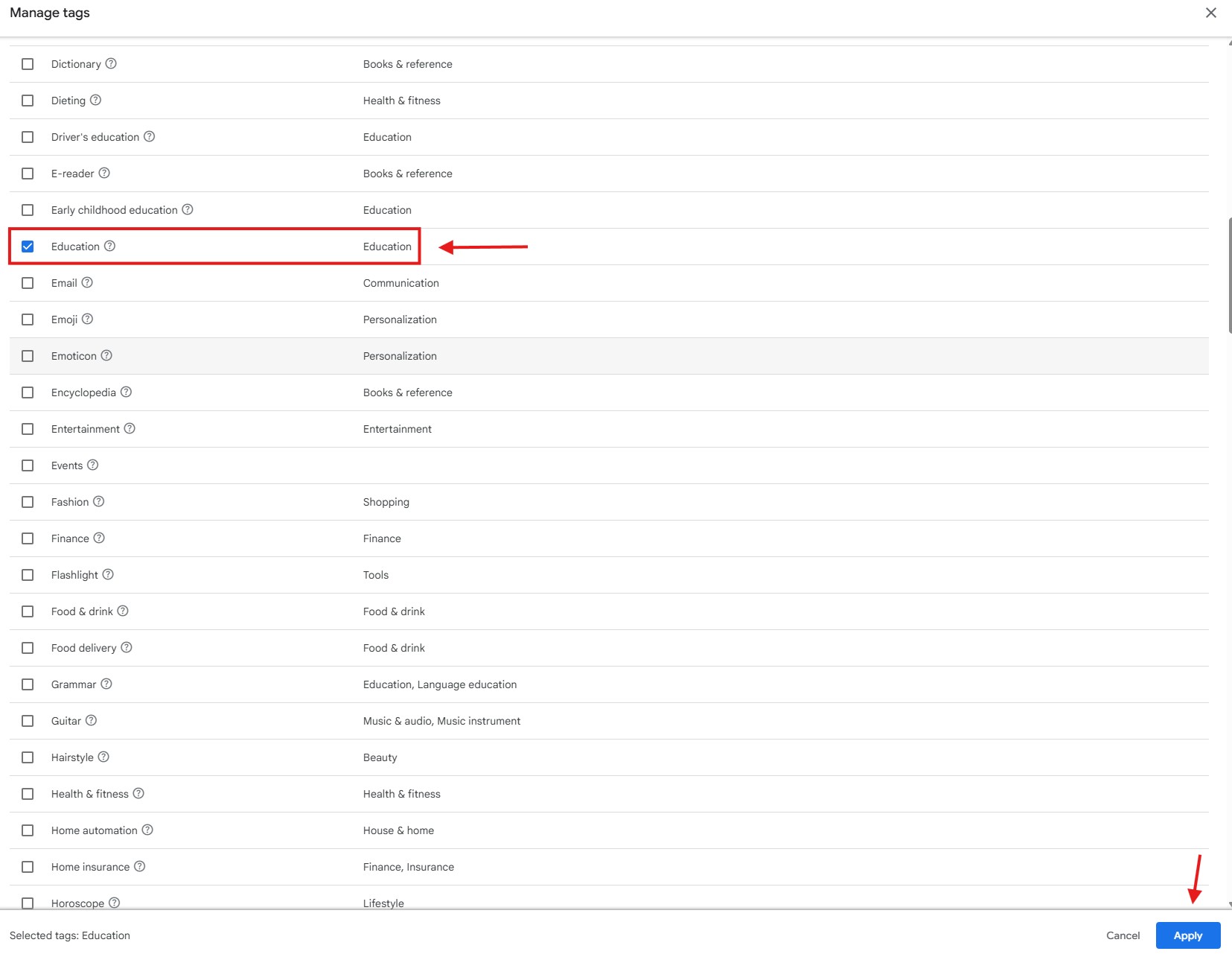Tick the Food delivery checkbox
The image size is (1232, 957).
tap(28, 648)
